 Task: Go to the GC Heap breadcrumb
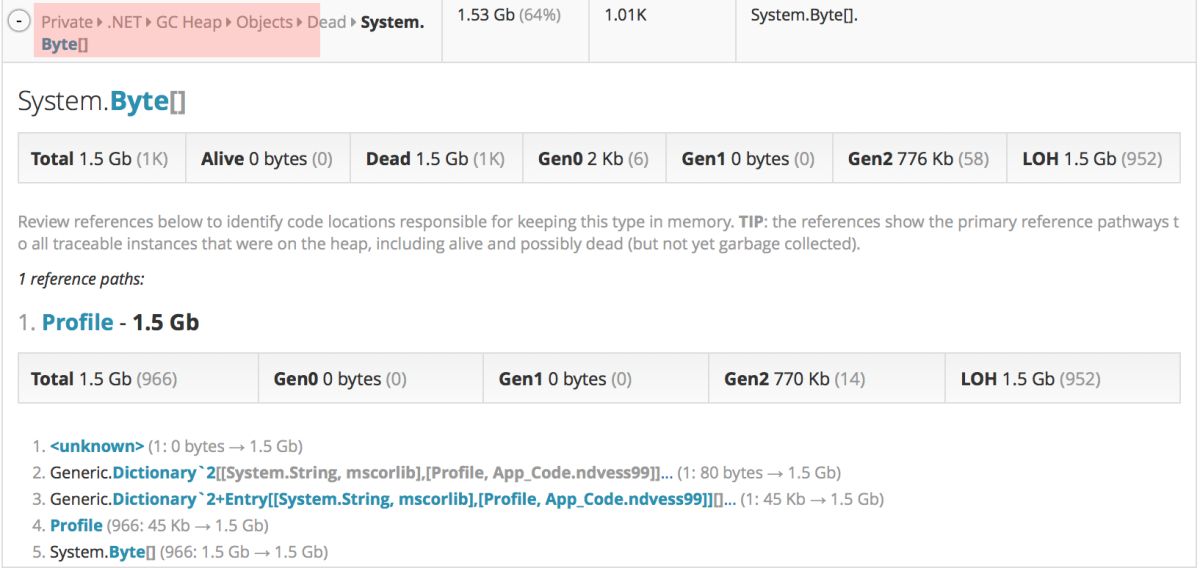point(188,22)
